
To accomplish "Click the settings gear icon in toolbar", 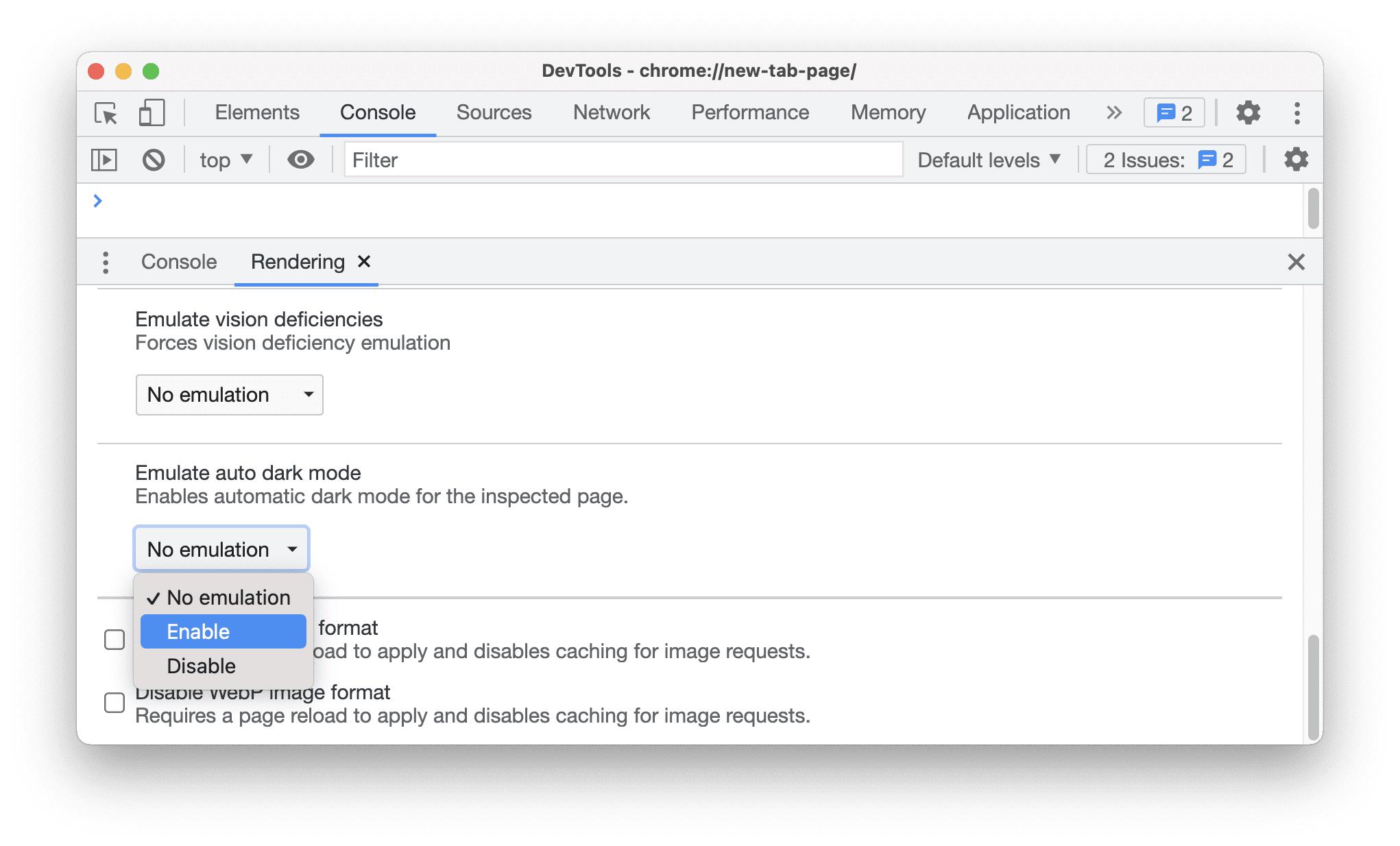I will tap(1248, 111).
